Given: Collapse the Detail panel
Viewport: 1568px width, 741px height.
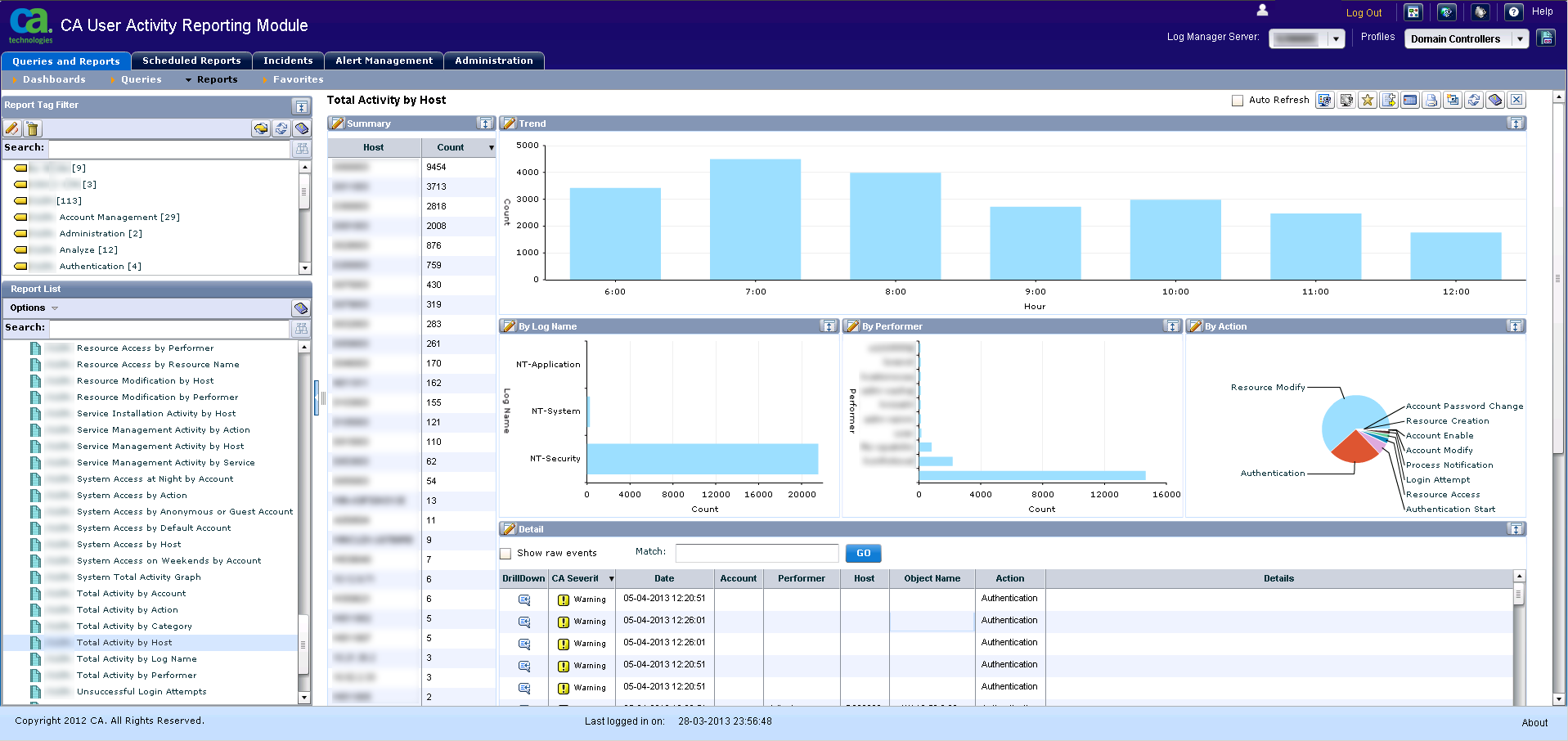Looking at the screenshot, I should click(1516, 529).
